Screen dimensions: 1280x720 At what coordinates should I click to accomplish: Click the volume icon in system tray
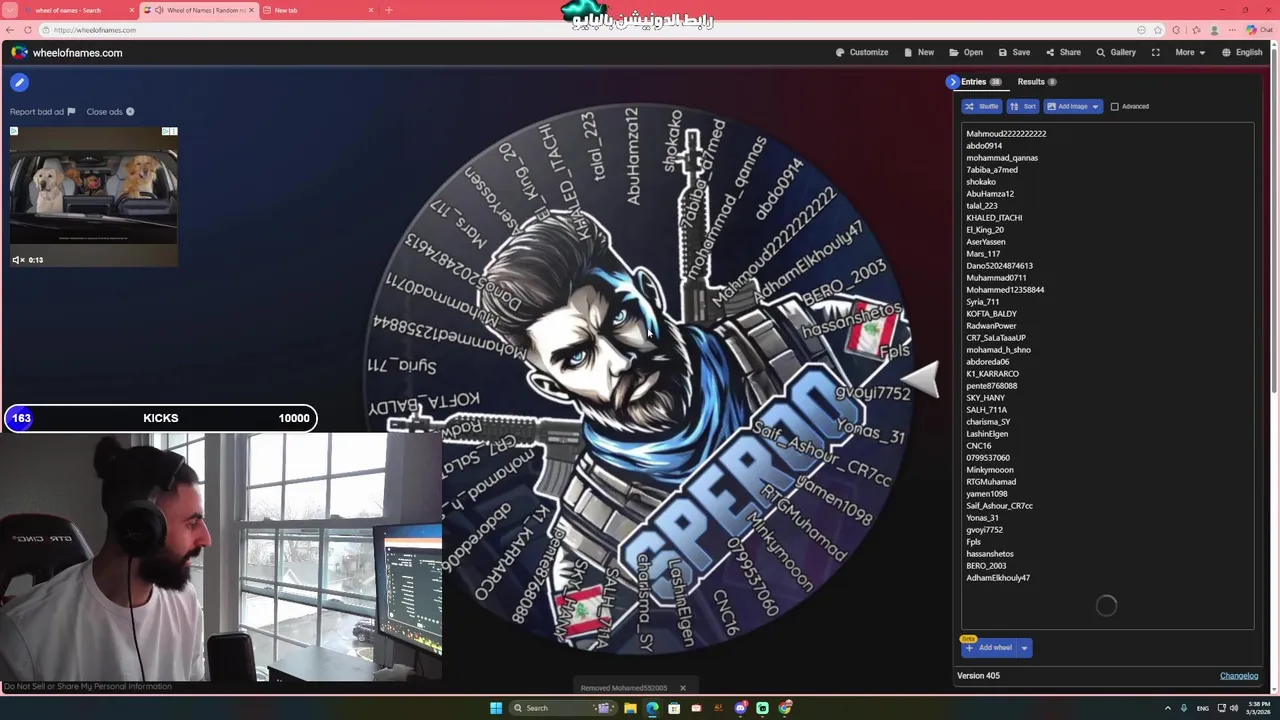coord(1235,708)
